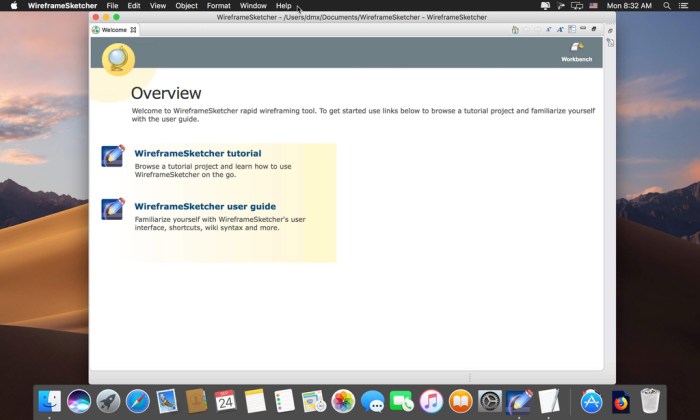Open the Object menu

[187, 6]
